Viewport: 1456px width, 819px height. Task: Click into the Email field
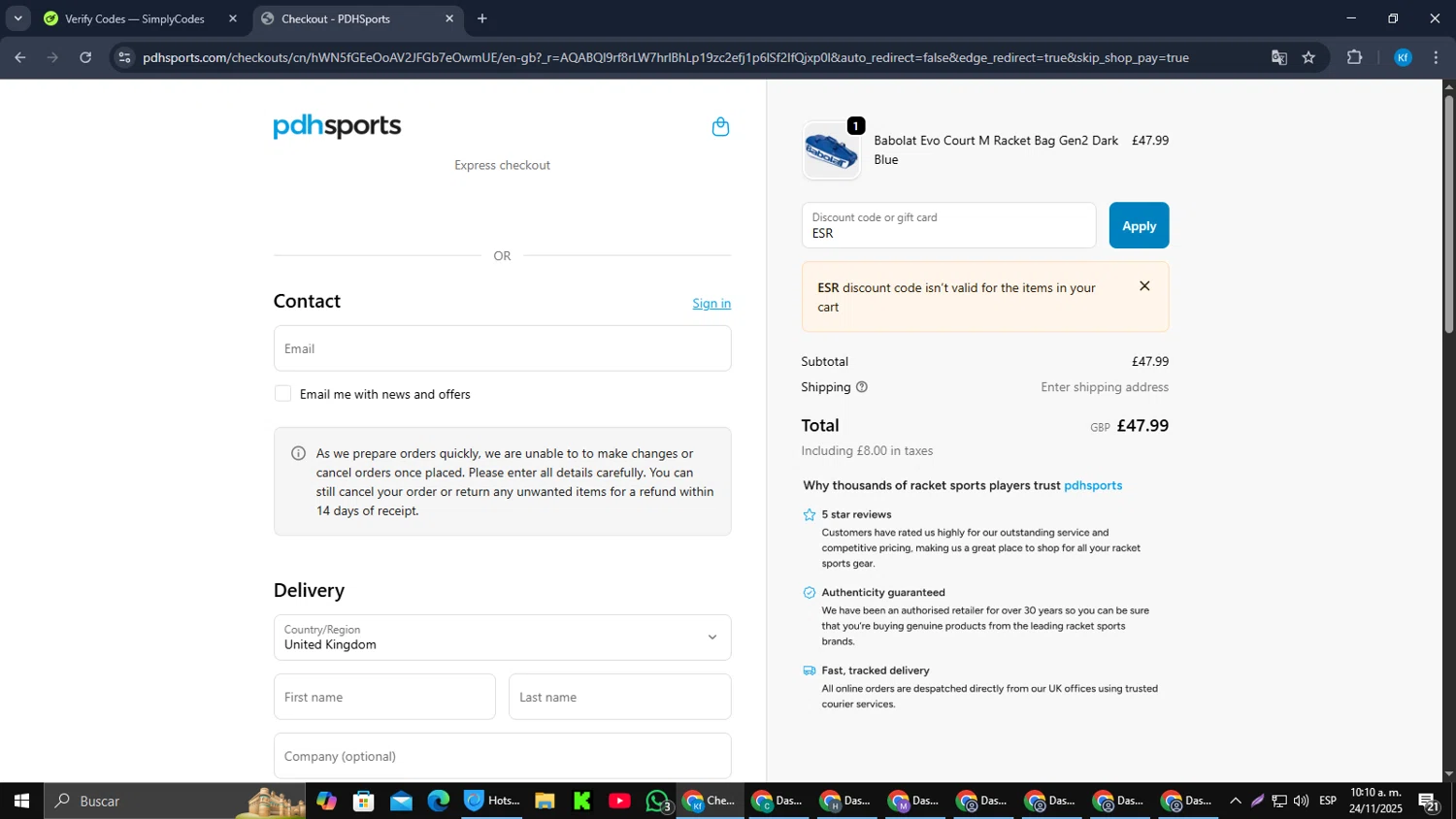(502, 348)
